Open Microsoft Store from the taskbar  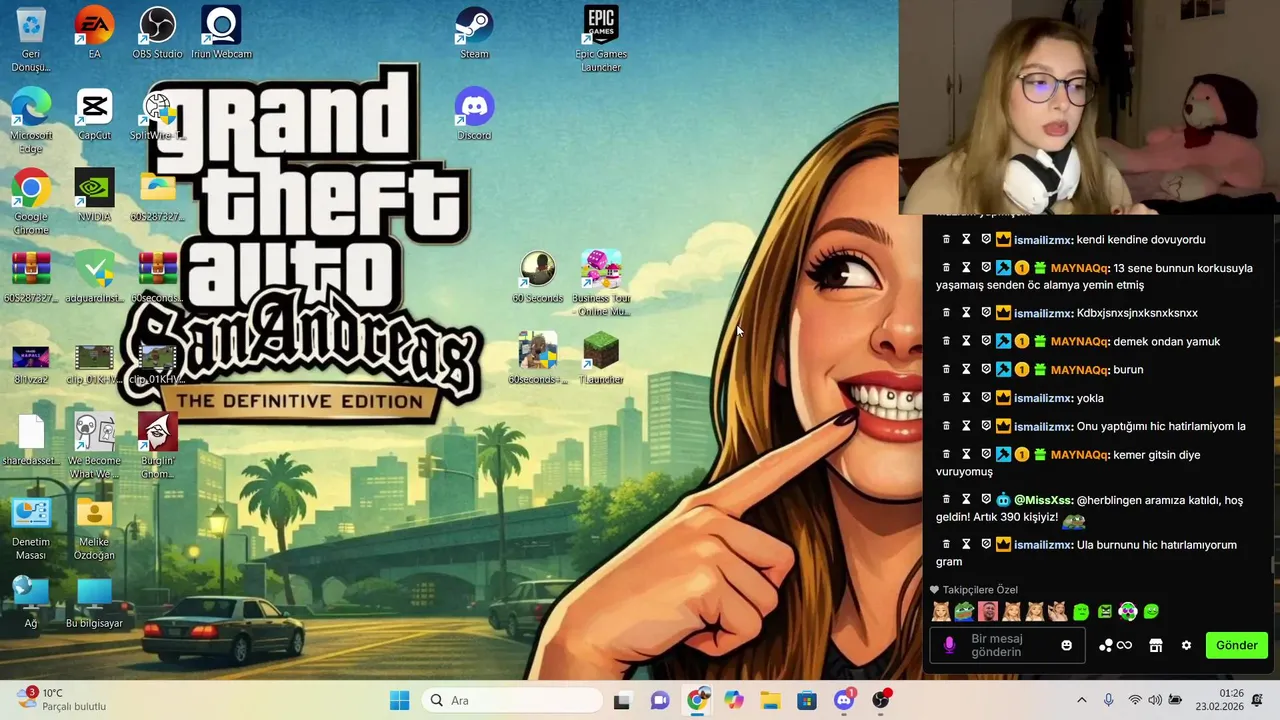807,700
